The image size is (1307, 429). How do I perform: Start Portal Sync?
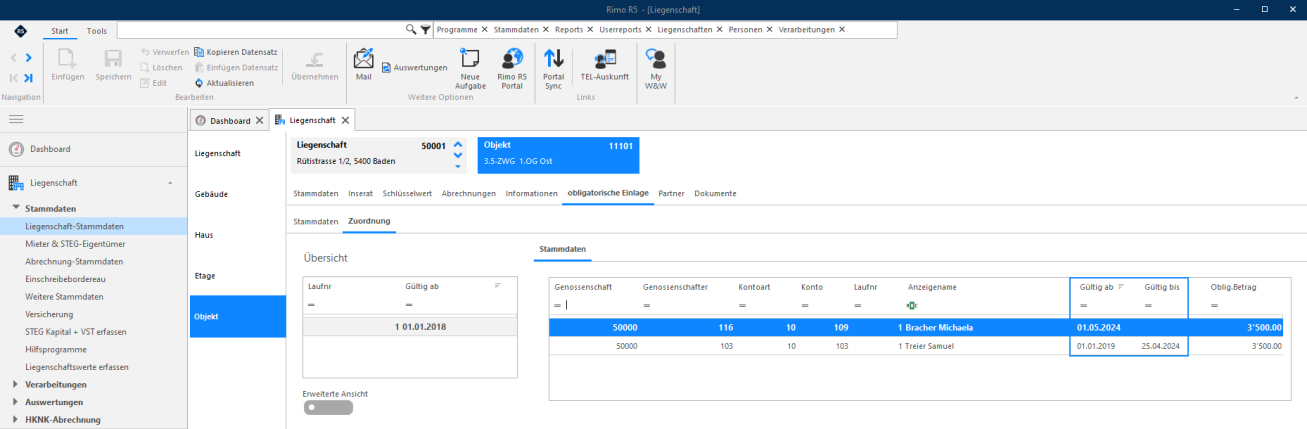[x=553, y=68]
